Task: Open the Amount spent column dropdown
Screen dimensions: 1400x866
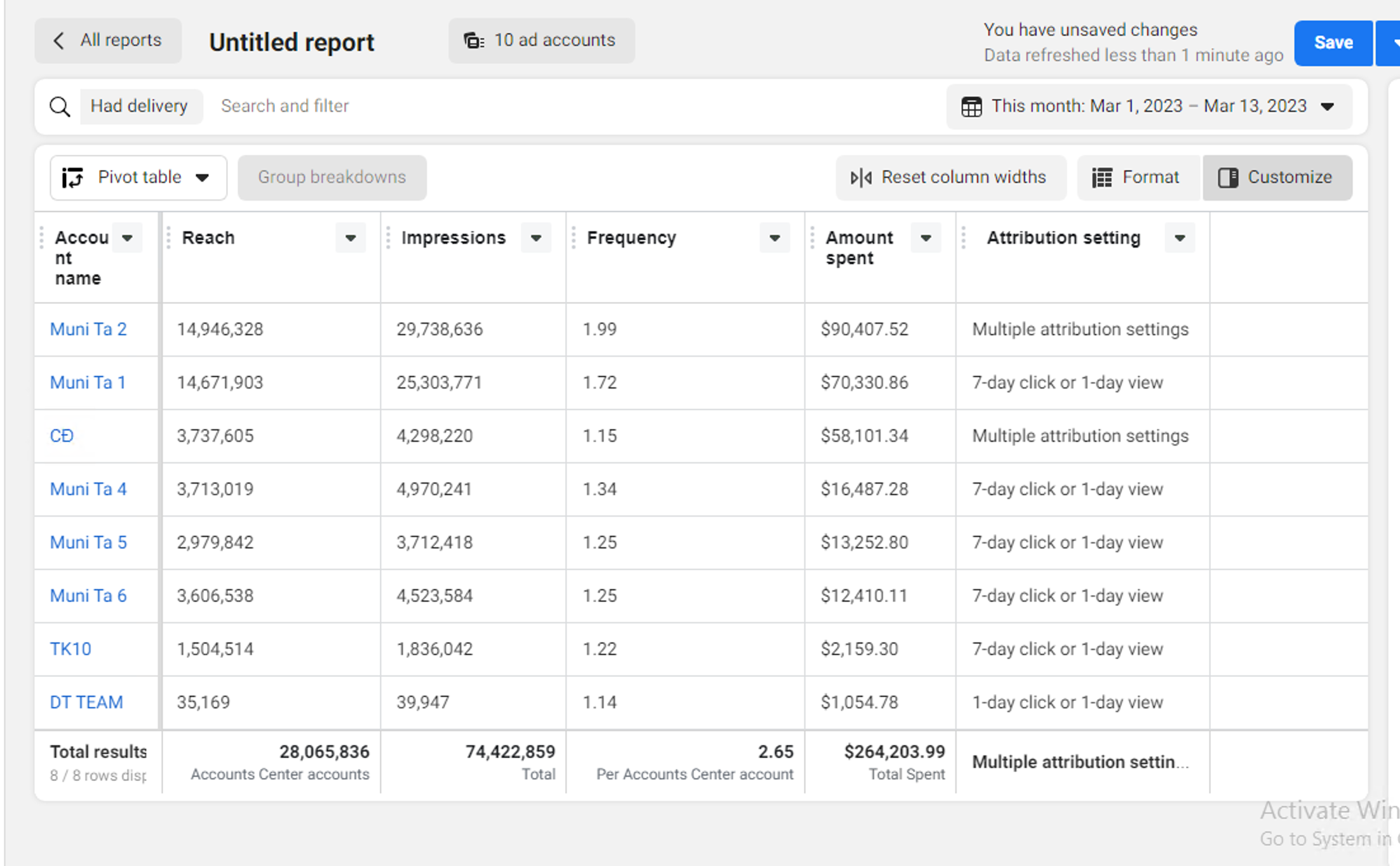Action: [926, 238]
